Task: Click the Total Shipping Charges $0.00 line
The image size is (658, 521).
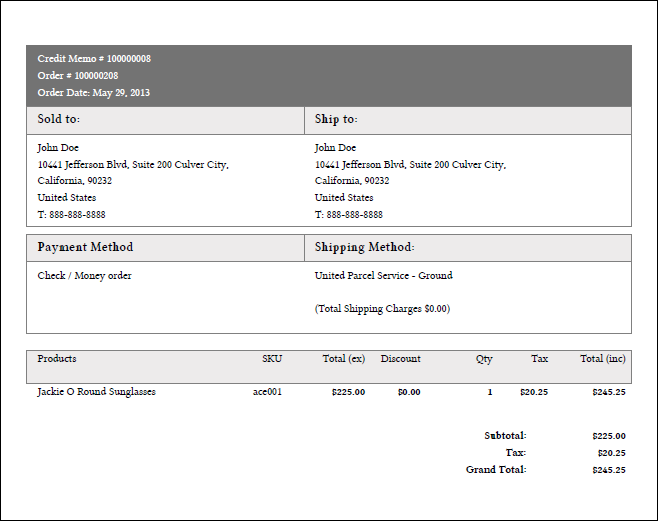Action: coord(382,309)
